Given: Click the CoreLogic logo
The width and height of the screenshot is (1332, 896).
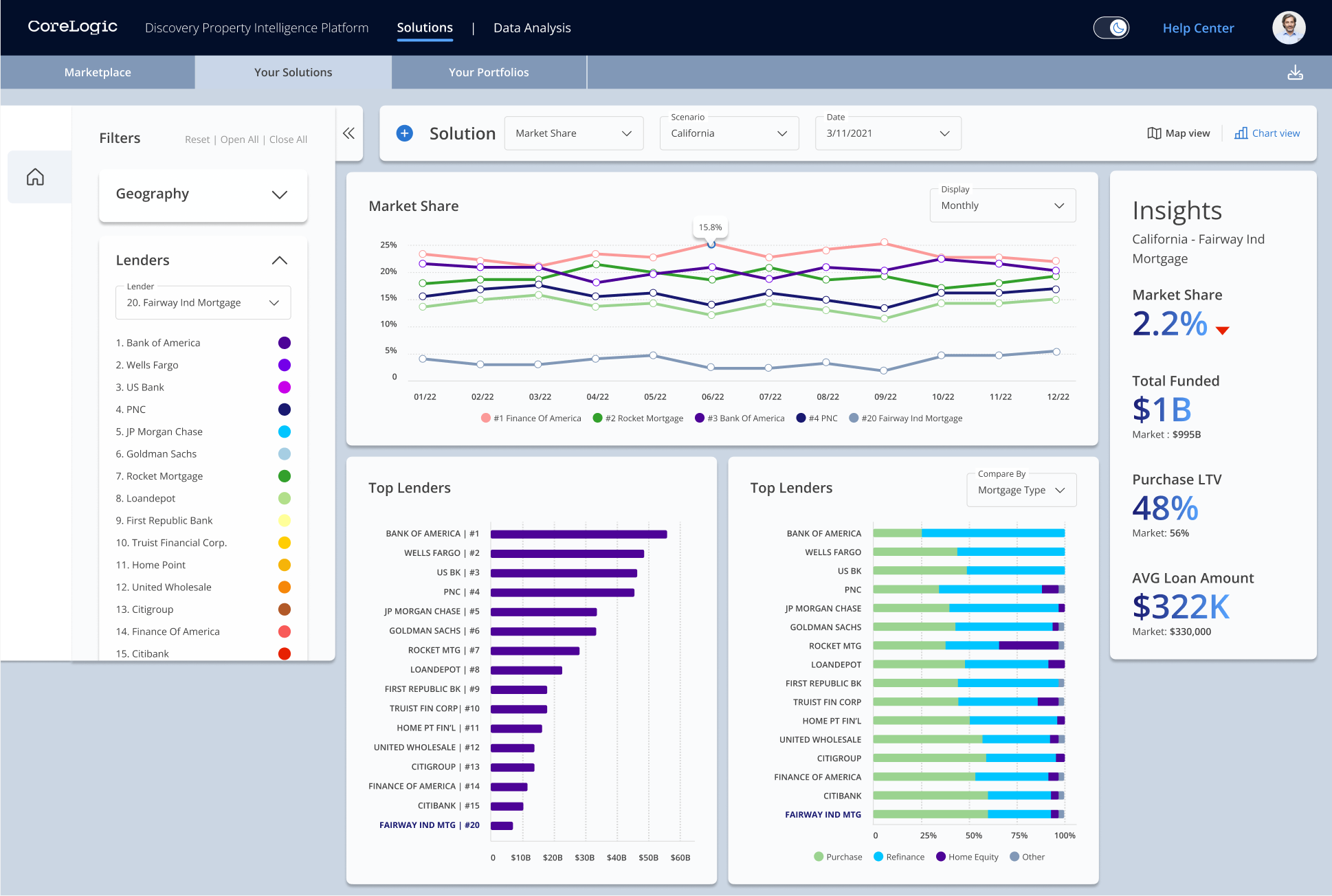Looking at the screenshot, I should pos(73,27).
